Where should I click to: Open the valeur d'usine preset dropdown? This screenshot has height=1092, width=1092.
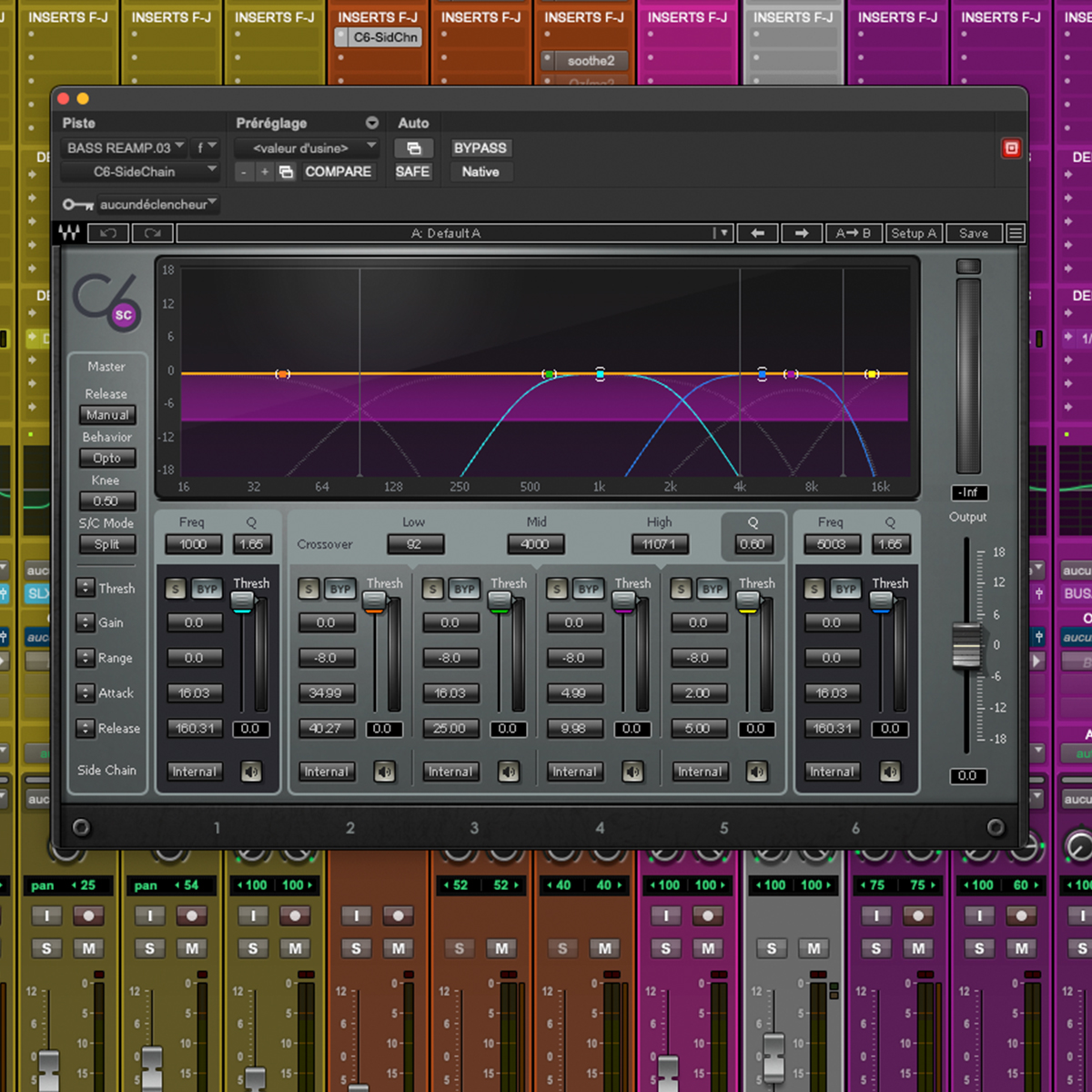pos(307,148)
